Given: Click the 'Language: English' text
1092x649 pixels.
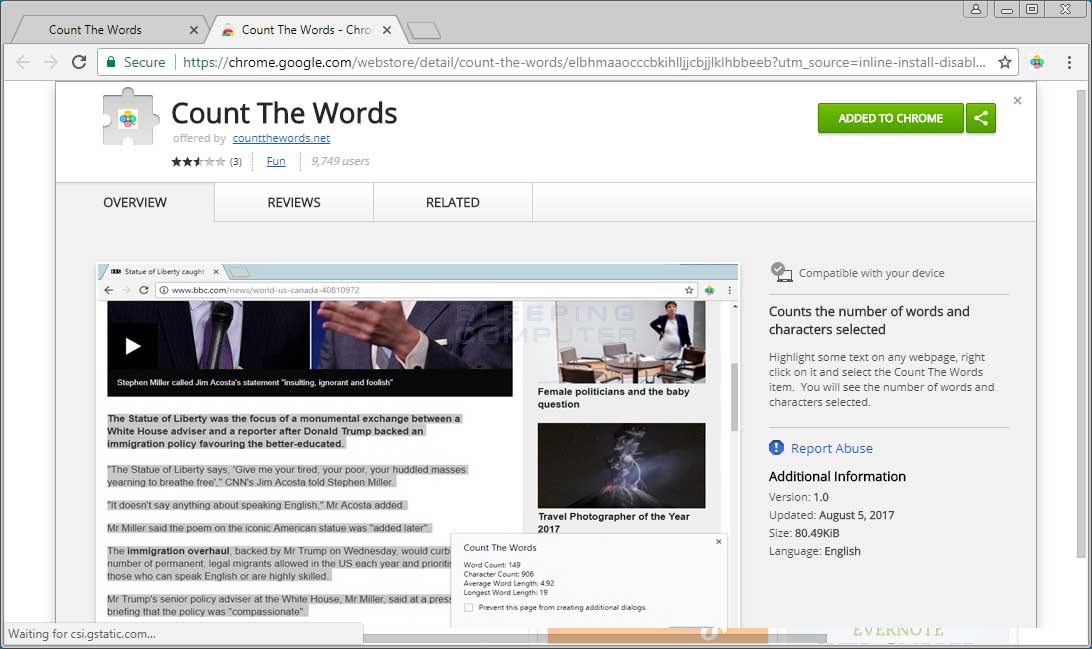Looking at the screenshot, I should pos(815,552).
